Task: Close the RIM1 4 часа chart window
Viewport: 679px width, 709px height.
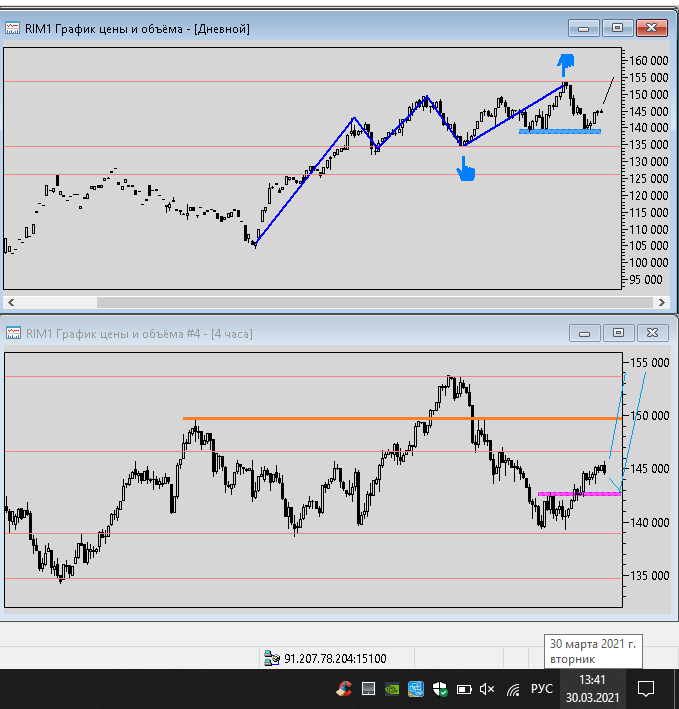Action: click(652, 333)
